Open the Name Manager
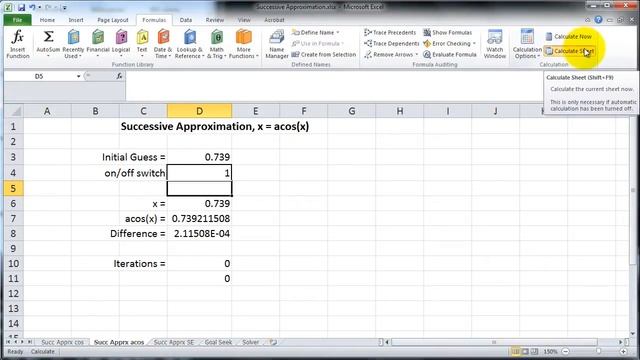This screenshot has width=640, height=360. (x=277, y=44)
